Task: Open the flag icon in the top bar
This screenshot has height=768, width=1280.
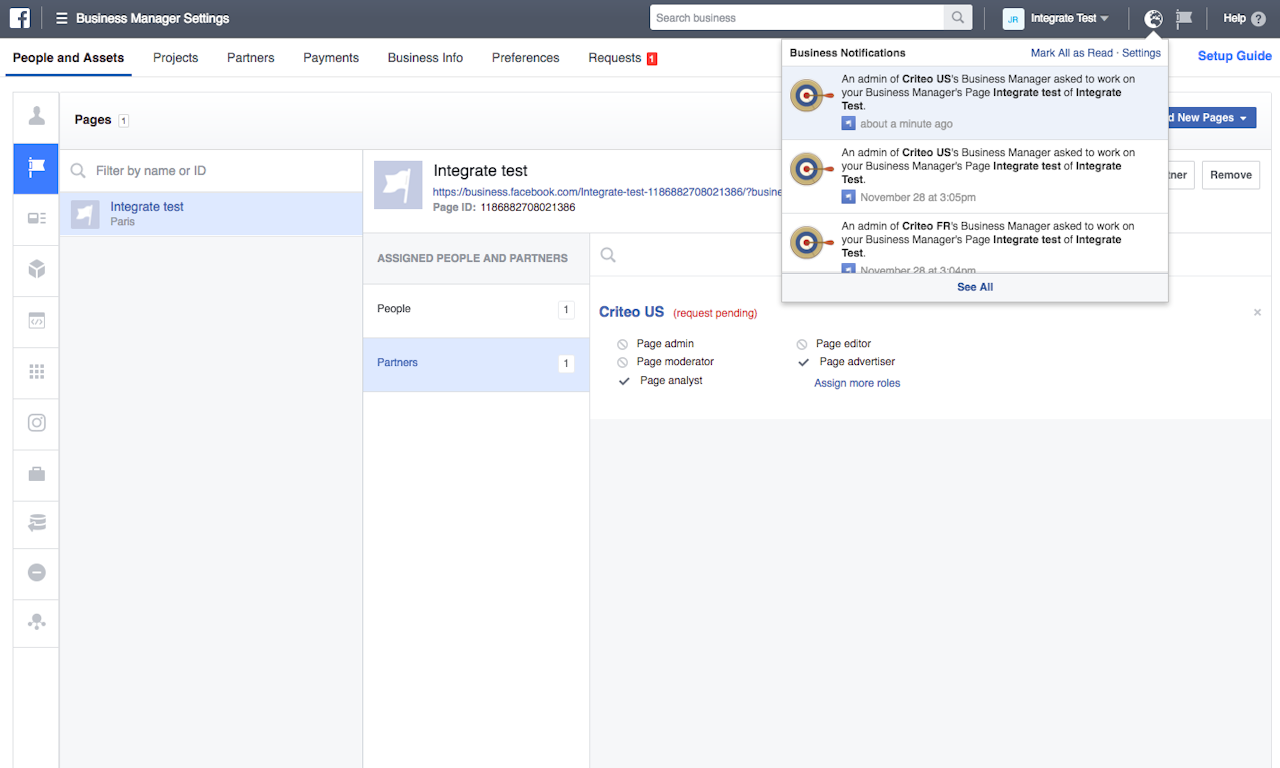Action: tap(1185, 19)
